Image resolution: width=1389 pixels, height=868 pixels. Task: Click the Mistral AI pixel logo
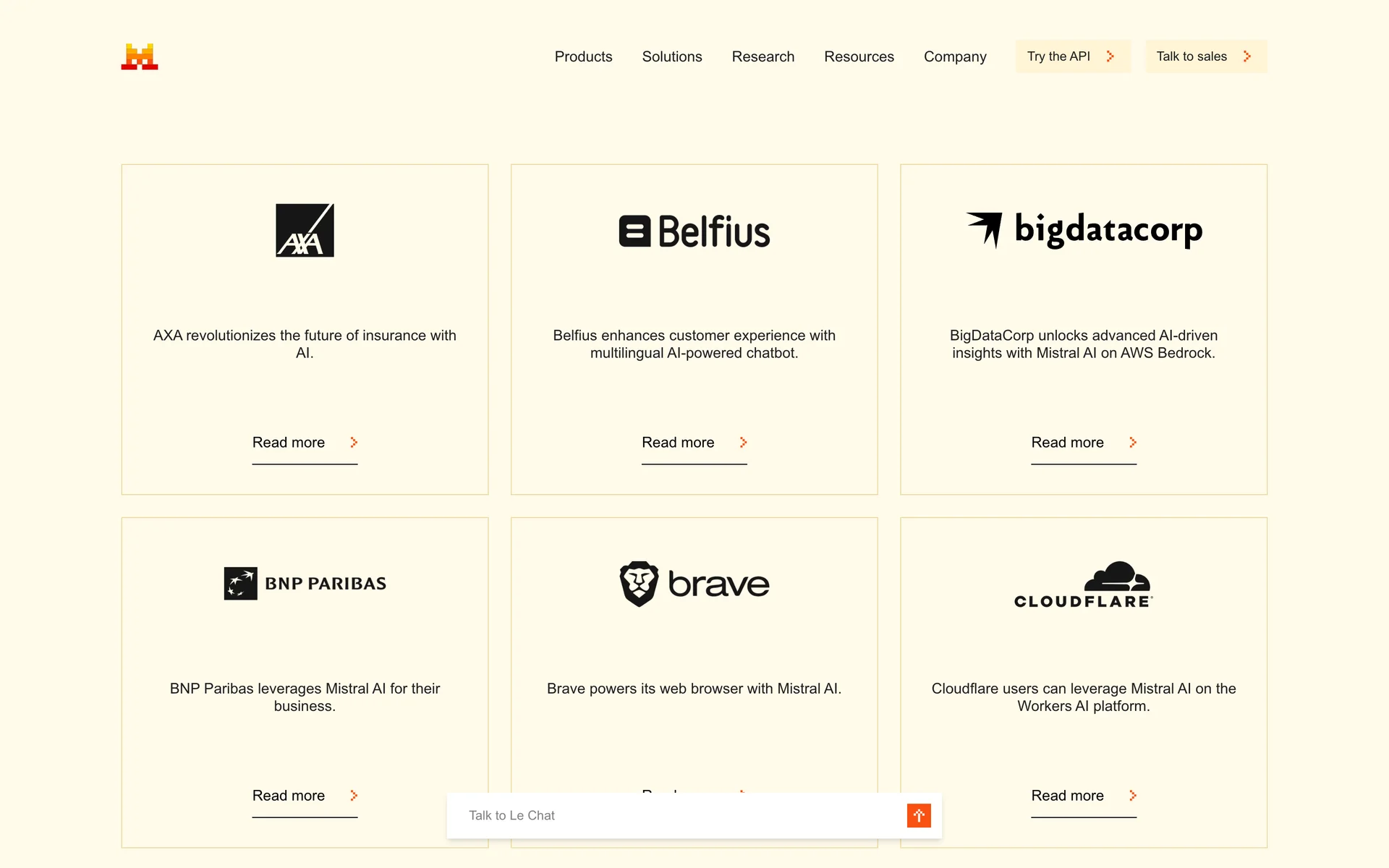pyautogui.click(x=140, y=56)
